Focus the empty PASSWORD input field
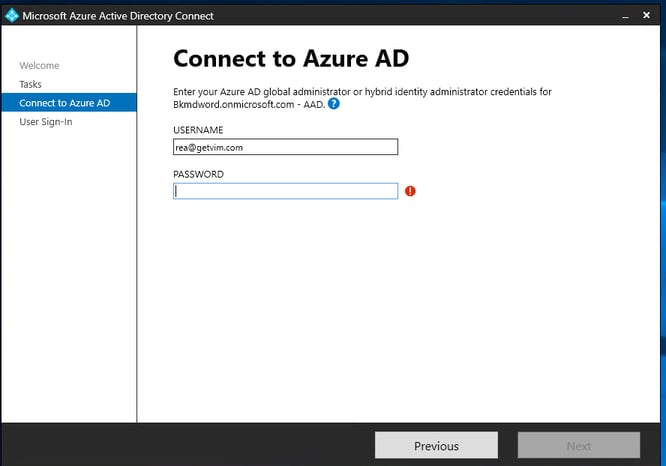This screenshot has width=666, height=466. point(285,191)
